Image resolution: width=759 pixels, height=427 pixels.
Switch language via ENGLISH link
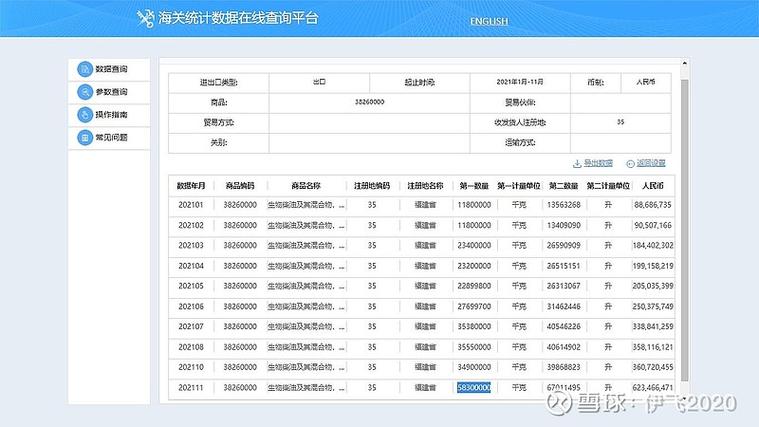[489, 21]
